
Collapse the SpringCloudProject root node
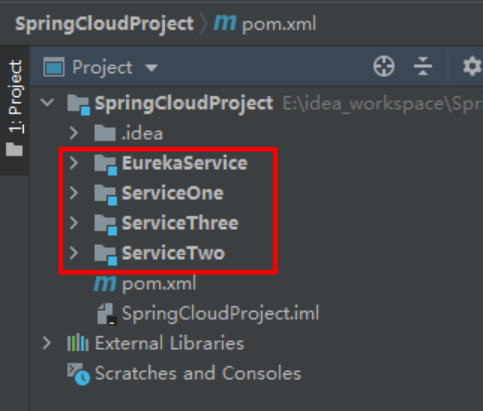coord(47,102)
